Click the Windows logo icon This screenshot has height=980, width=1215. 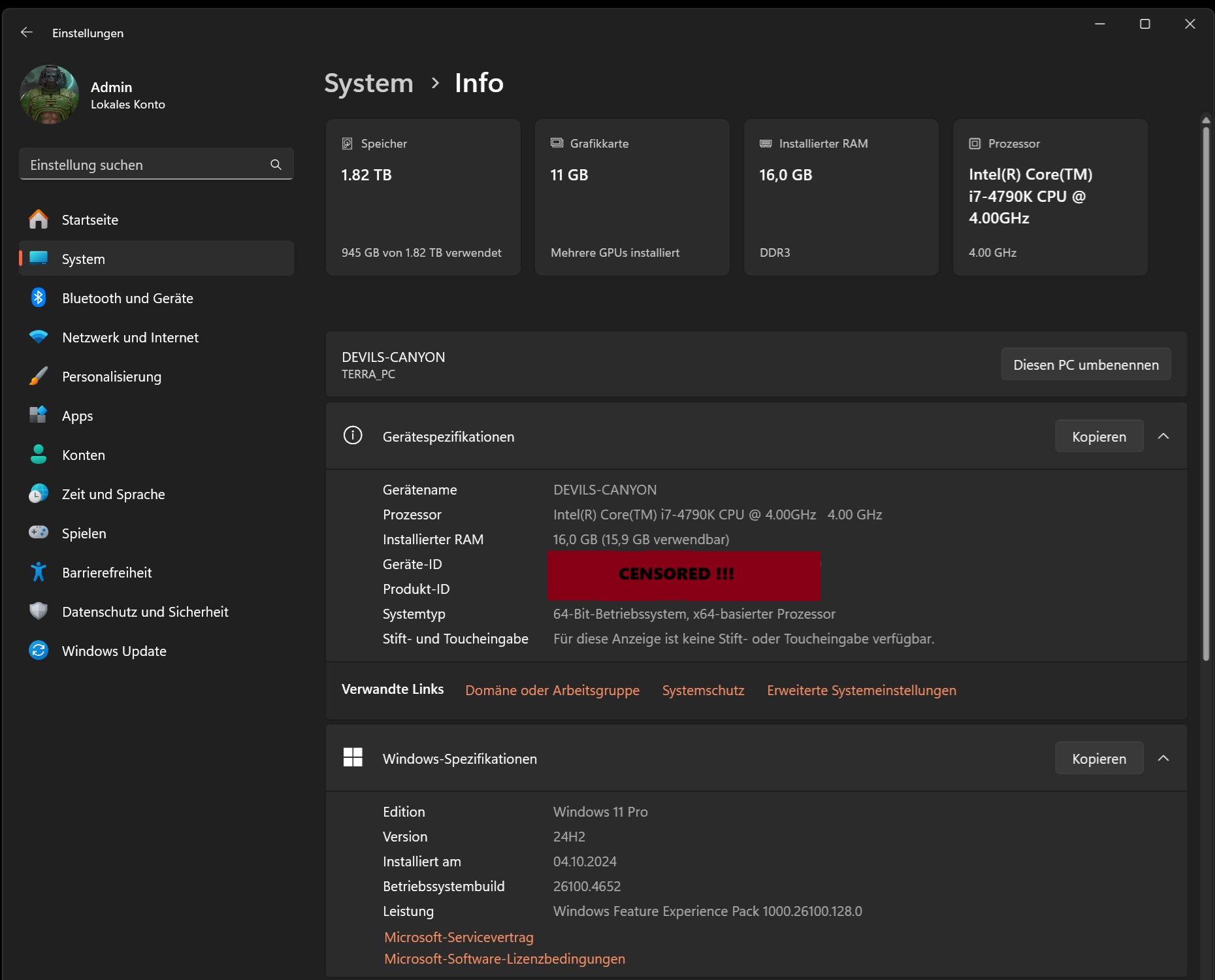(353, 757)
